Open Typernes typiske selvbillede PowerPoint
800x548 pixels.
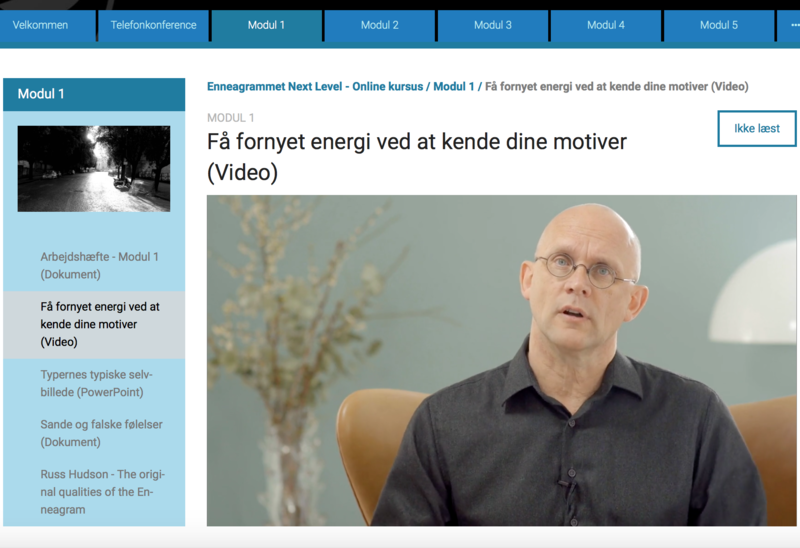[96, 383]
